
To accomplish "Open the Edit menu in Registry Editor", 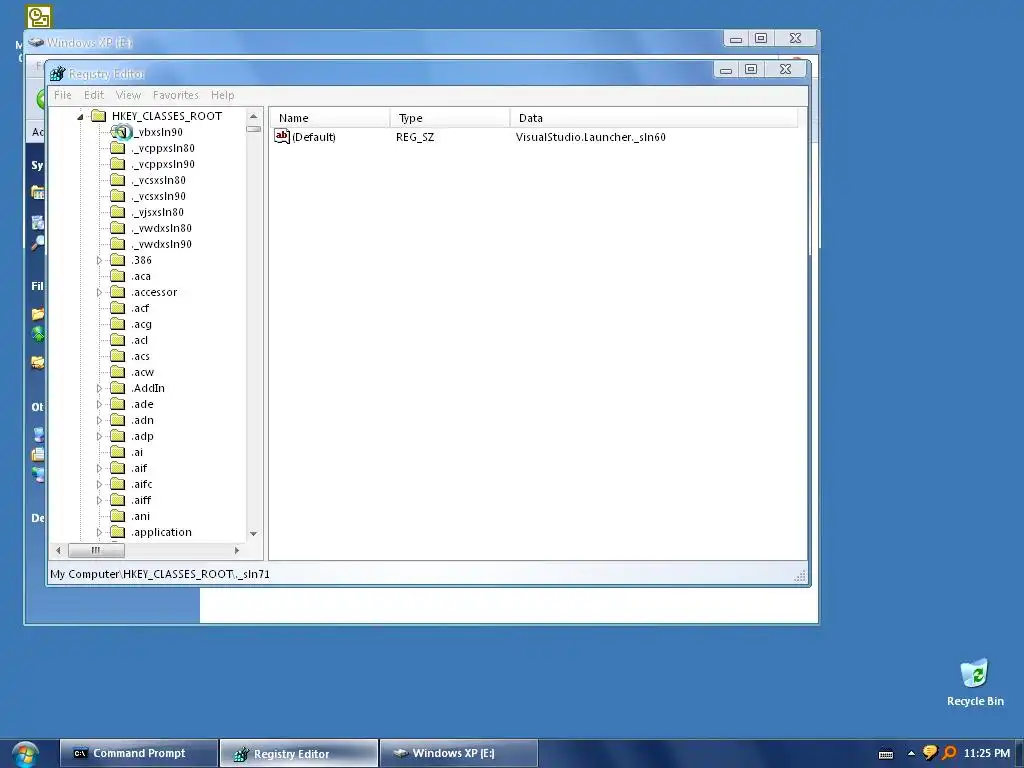I will click(x=94, y=95).
